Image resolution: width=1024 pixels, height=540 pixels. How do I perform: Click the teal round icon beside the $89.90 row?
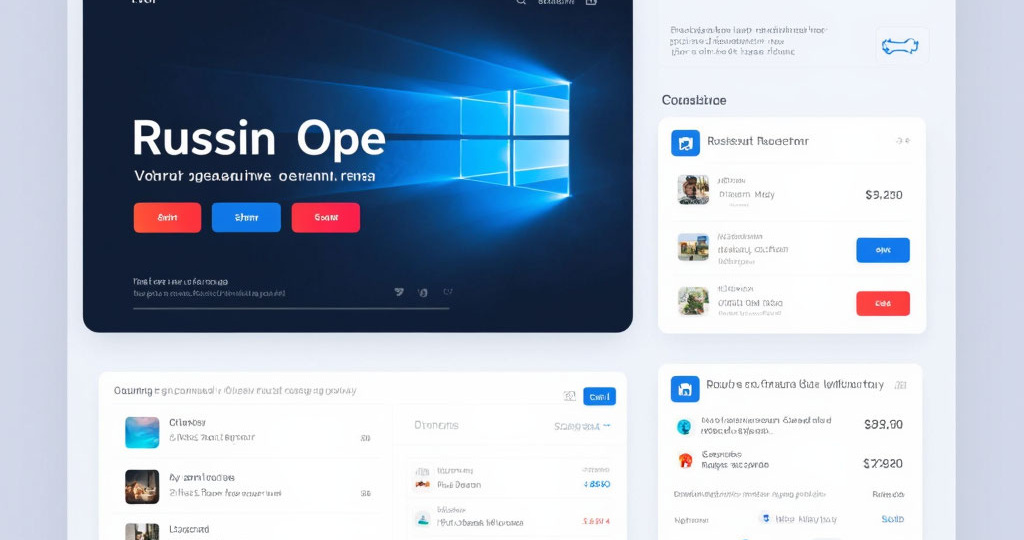point(684,426)
